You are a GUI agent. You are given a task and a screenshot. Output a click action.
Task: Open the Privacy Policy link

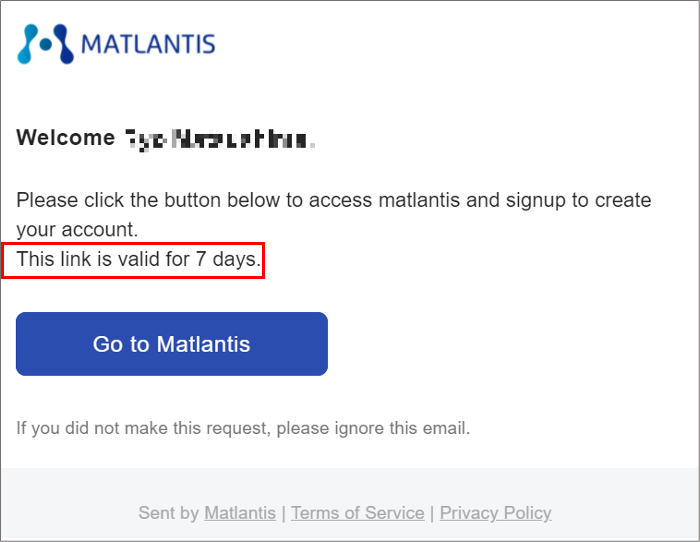[495, 513]
